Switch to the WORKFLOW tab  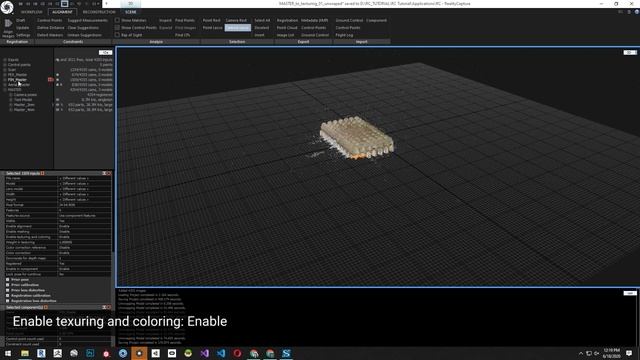click(x=31, y=12)
